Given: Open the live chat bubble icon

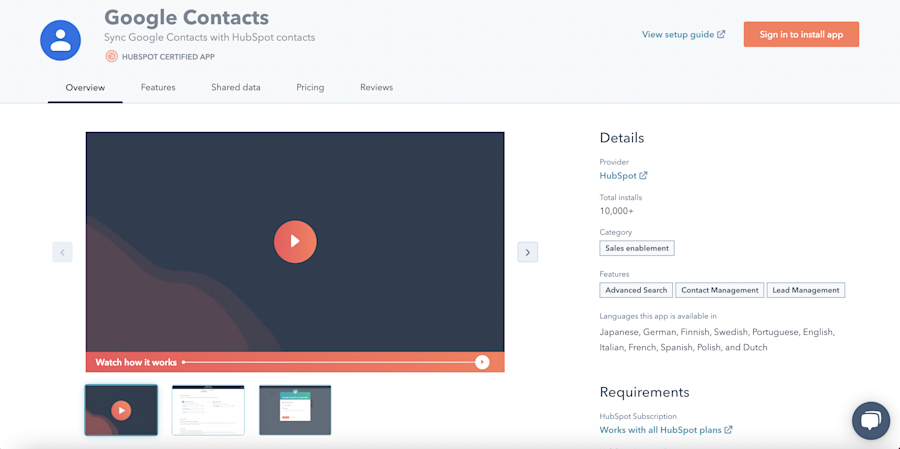Looking at the screenshot, I should (x=871, y=421).
